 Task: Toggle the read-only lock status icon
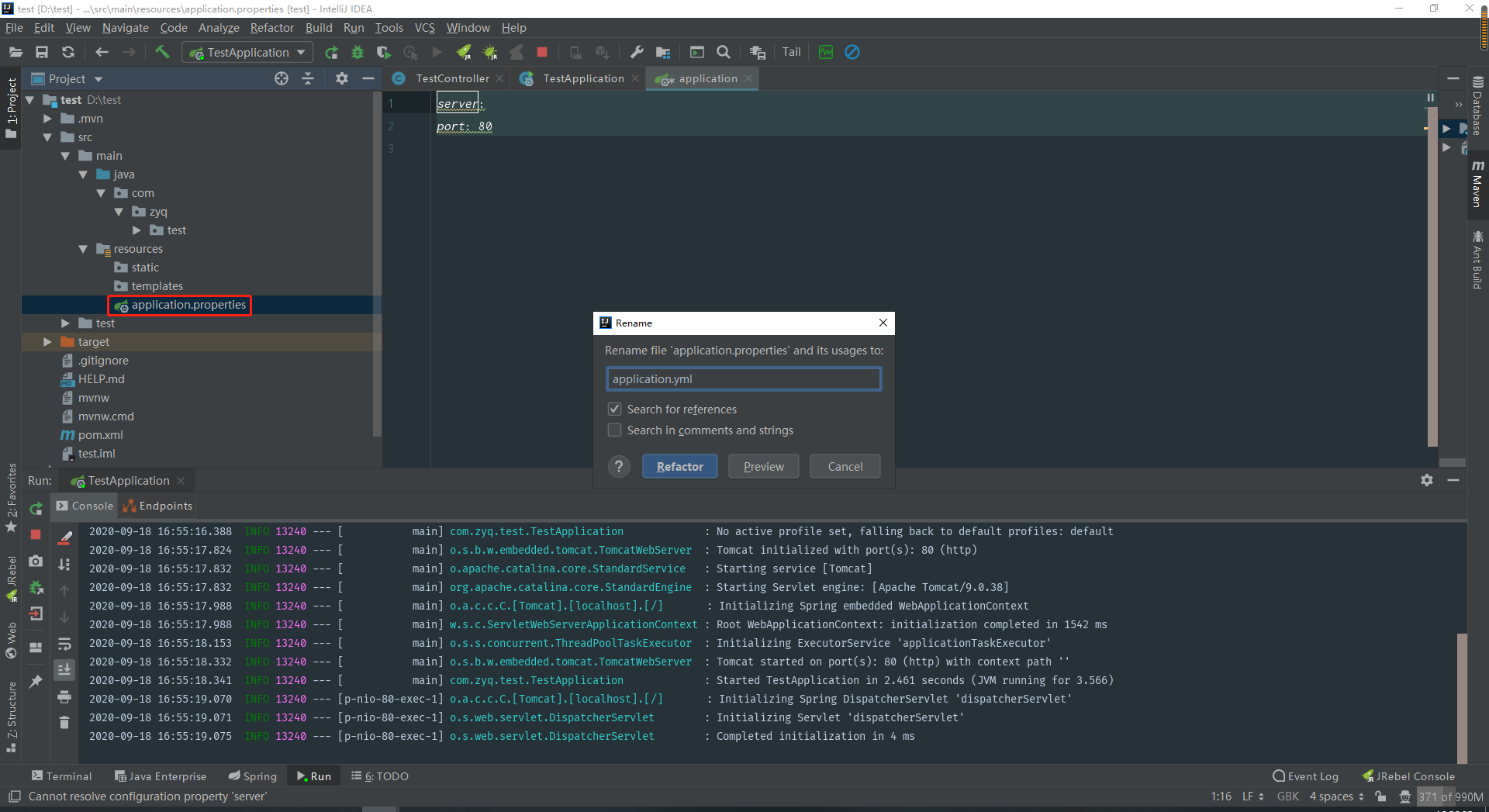pyautogui.click(x=1380, y=796)
